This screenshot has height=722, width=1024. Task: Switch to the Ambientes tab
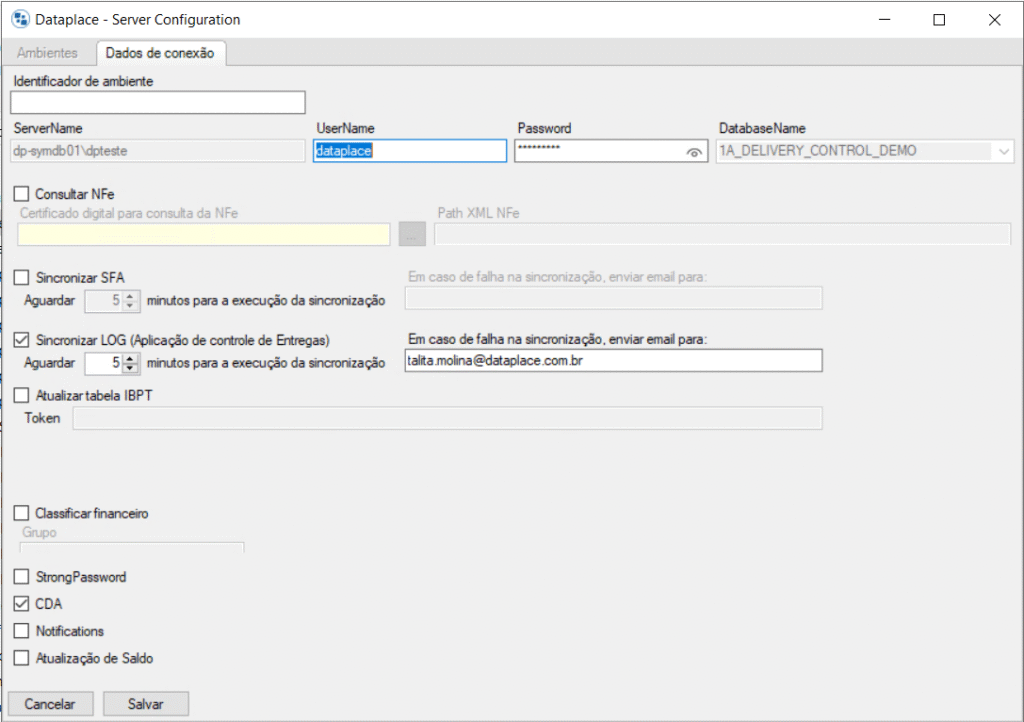pos(47,53)
